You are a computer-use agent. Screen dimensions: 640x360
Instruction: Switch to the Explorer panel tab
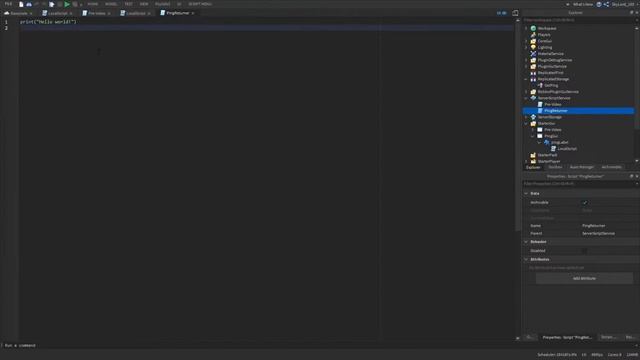point(533,167)
